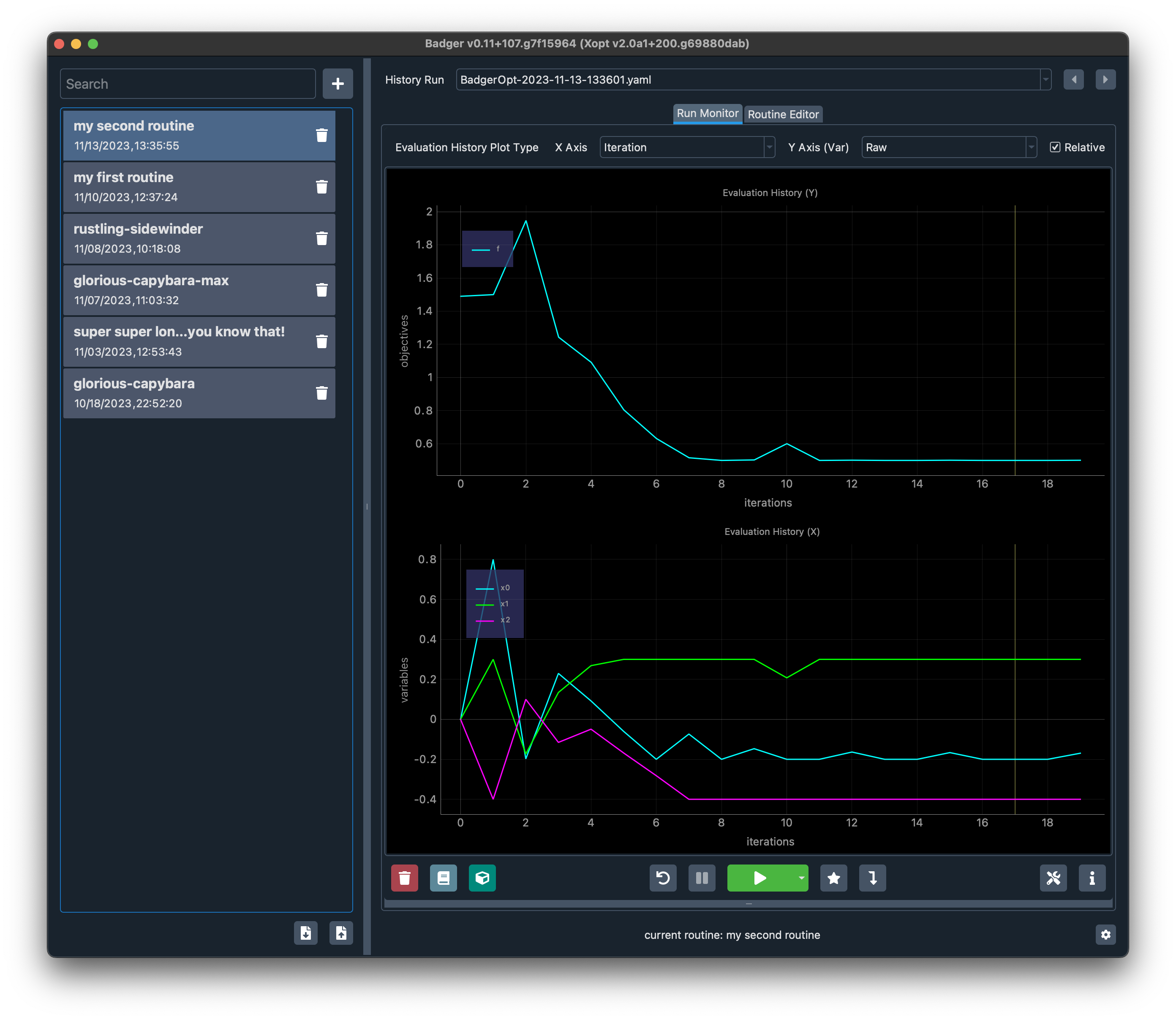Click the dial in solution arrow button

[x=872, y=878]
